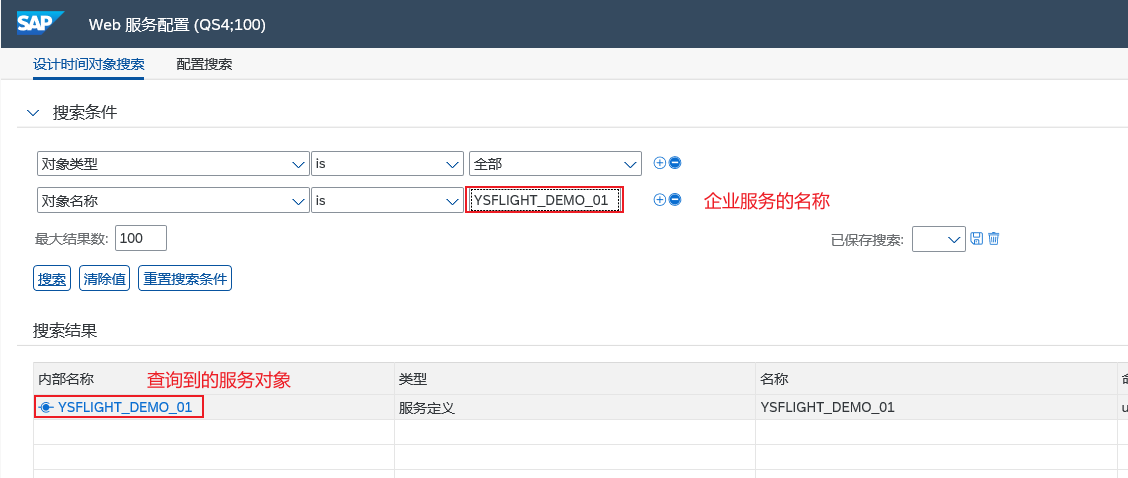Click the 重置搜索条件 button
This screenshot has width=1128, height=478.
185,279
